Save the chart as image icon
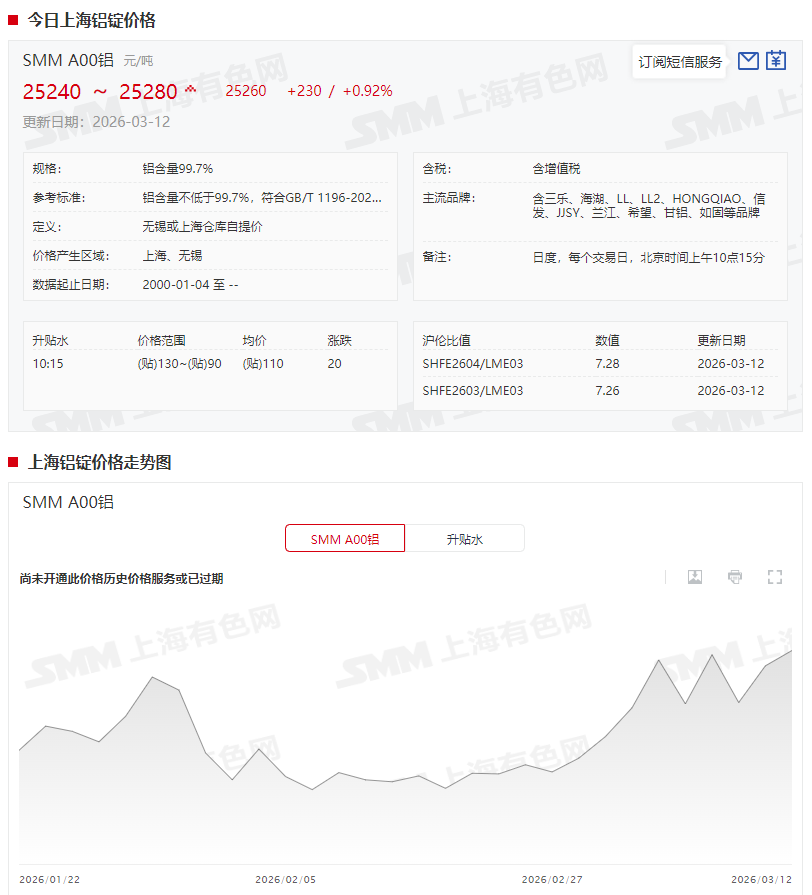This screenshot has height=895, width=812. coord(695,577)
